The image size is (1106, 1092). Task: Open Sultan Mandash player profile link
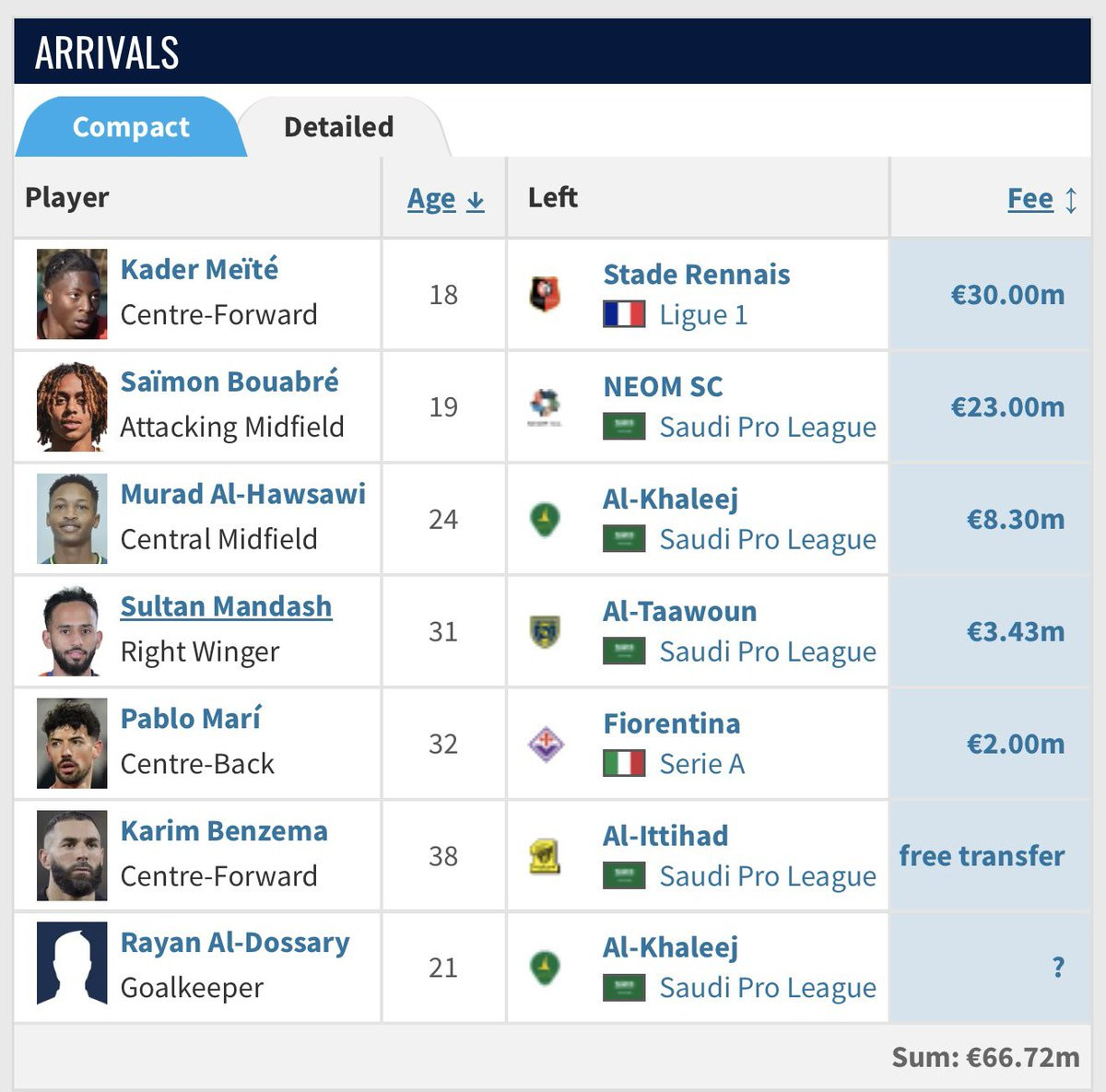tap(226, 606)
